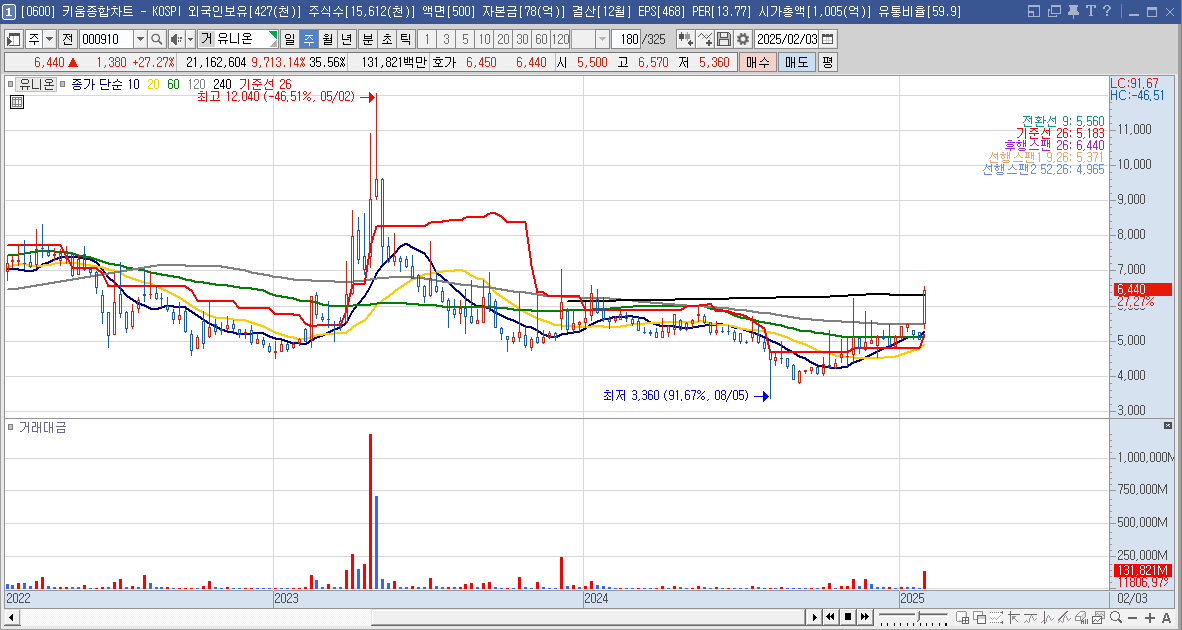Click the magnifier zoom icon in bottom bar
1182x630 pixels.
coord(1116,617)
